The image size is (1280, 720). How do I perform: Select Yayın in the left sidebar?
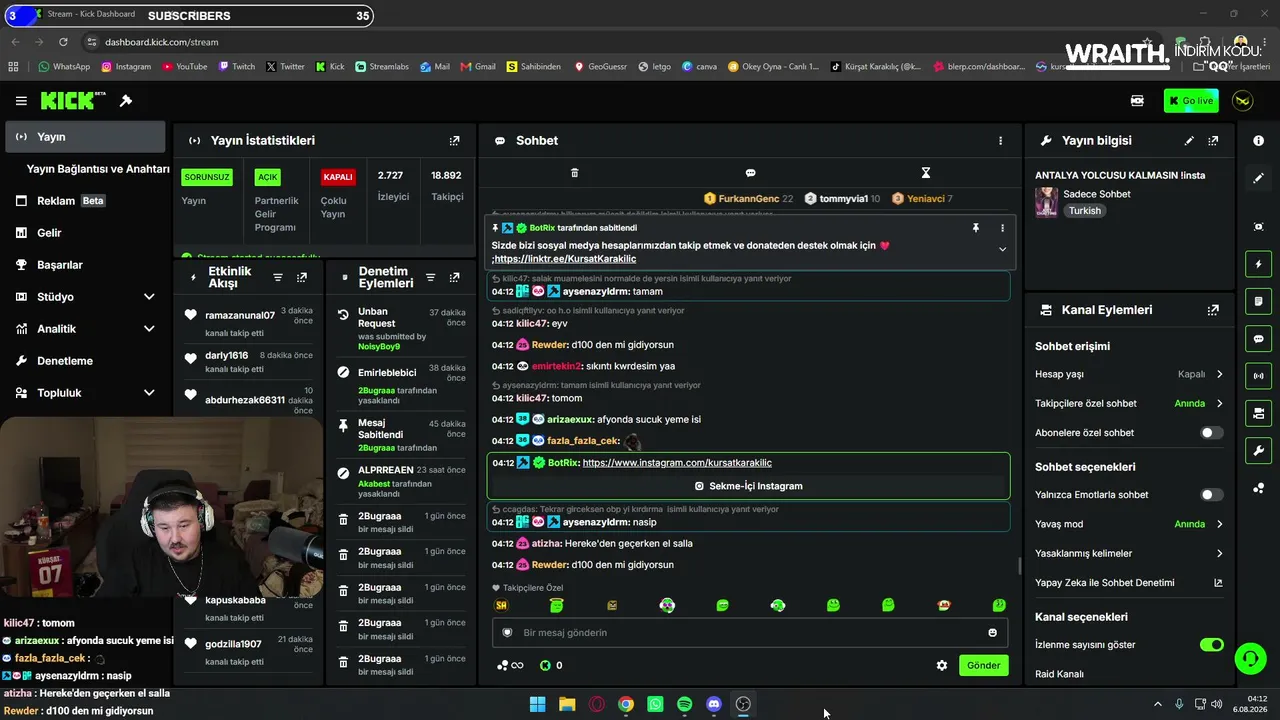point(85,137)
